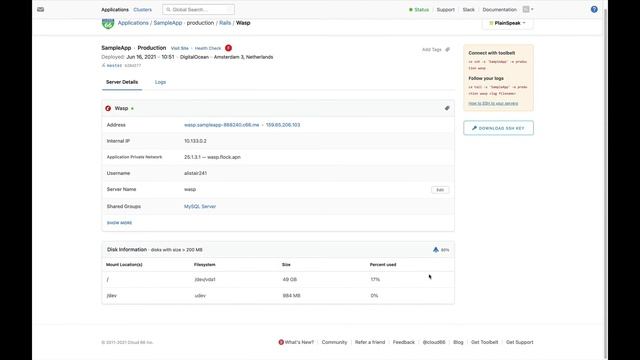Click the disk usage rocket icon
The image size is (640, 360).
(436, 249)
